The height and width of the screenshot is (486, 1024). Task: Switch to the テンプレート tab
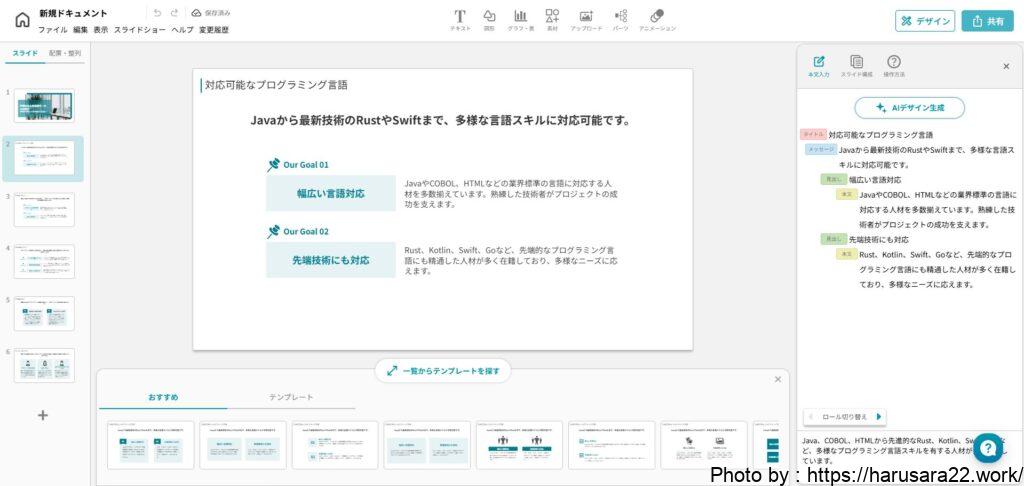[x=290, y=398]
